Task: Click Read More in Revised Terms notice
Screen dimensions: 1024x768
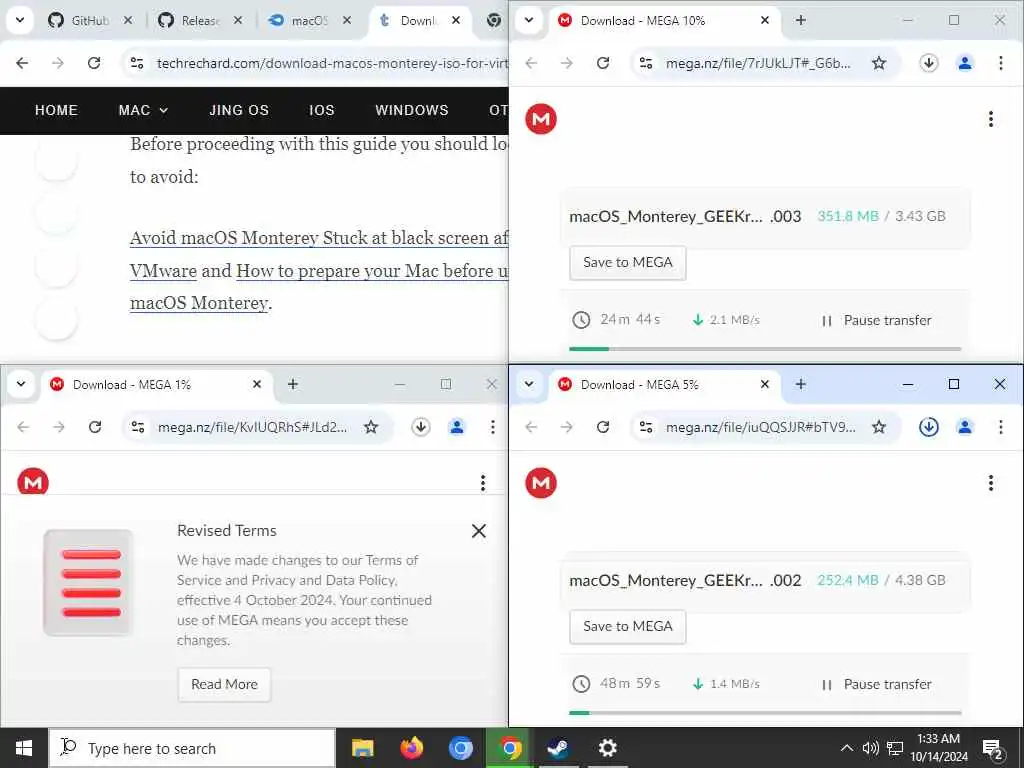Action: [x=224, y=684]
